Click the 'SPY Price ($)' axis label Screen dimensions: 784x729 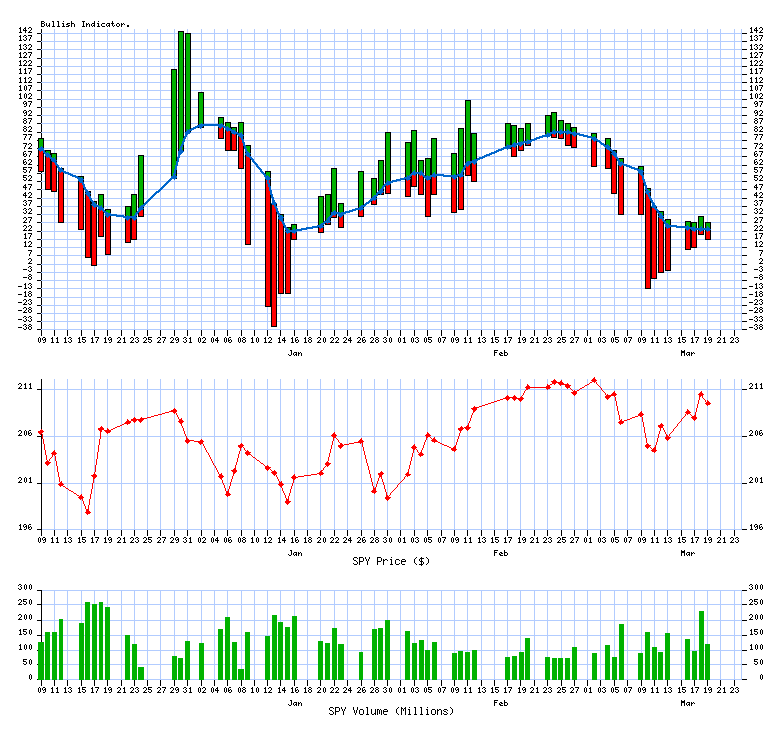[x=391, y=561]
